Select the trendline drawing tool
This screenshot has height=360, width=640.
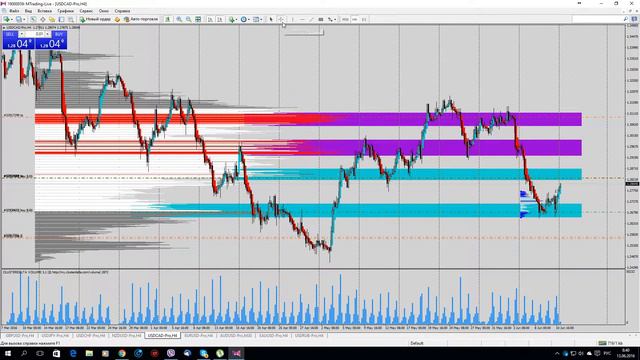(311, 19)
